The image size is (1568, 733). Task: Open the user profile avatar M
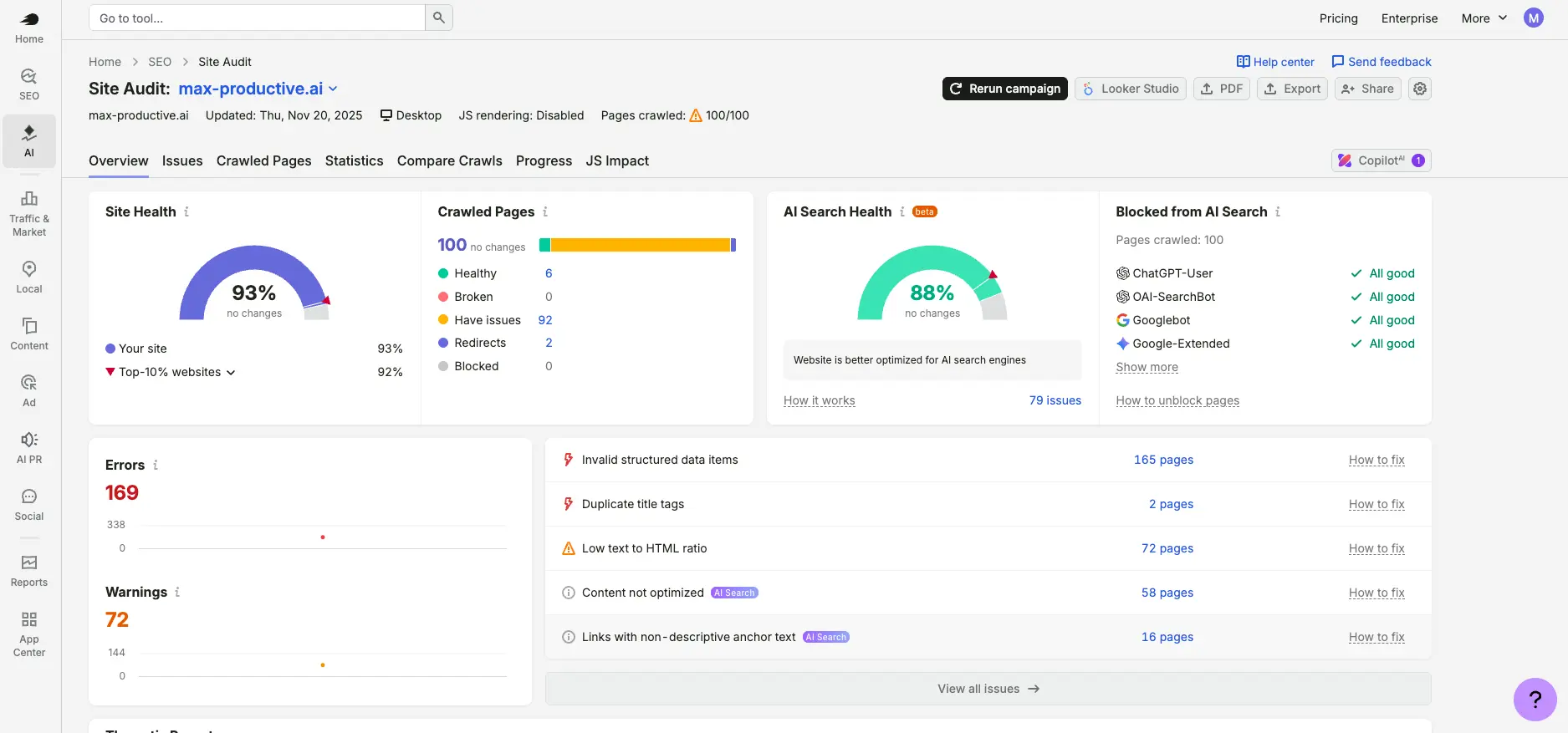pyautogui.click(x=1533, y=18)
